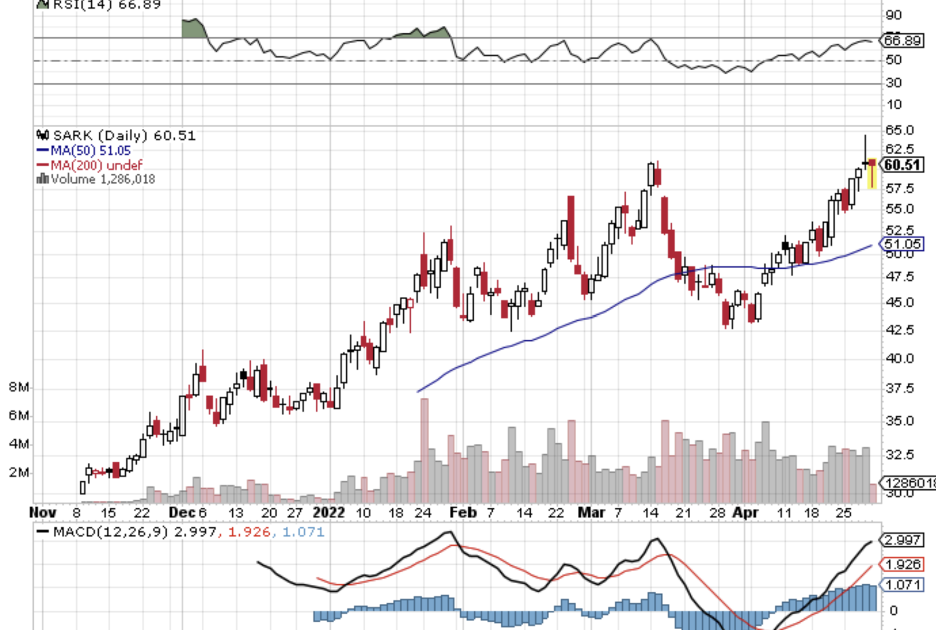936x630 pixels.
Task: Click the 2.997 MACD value tag on right
Action: click(x=902, y=540)
